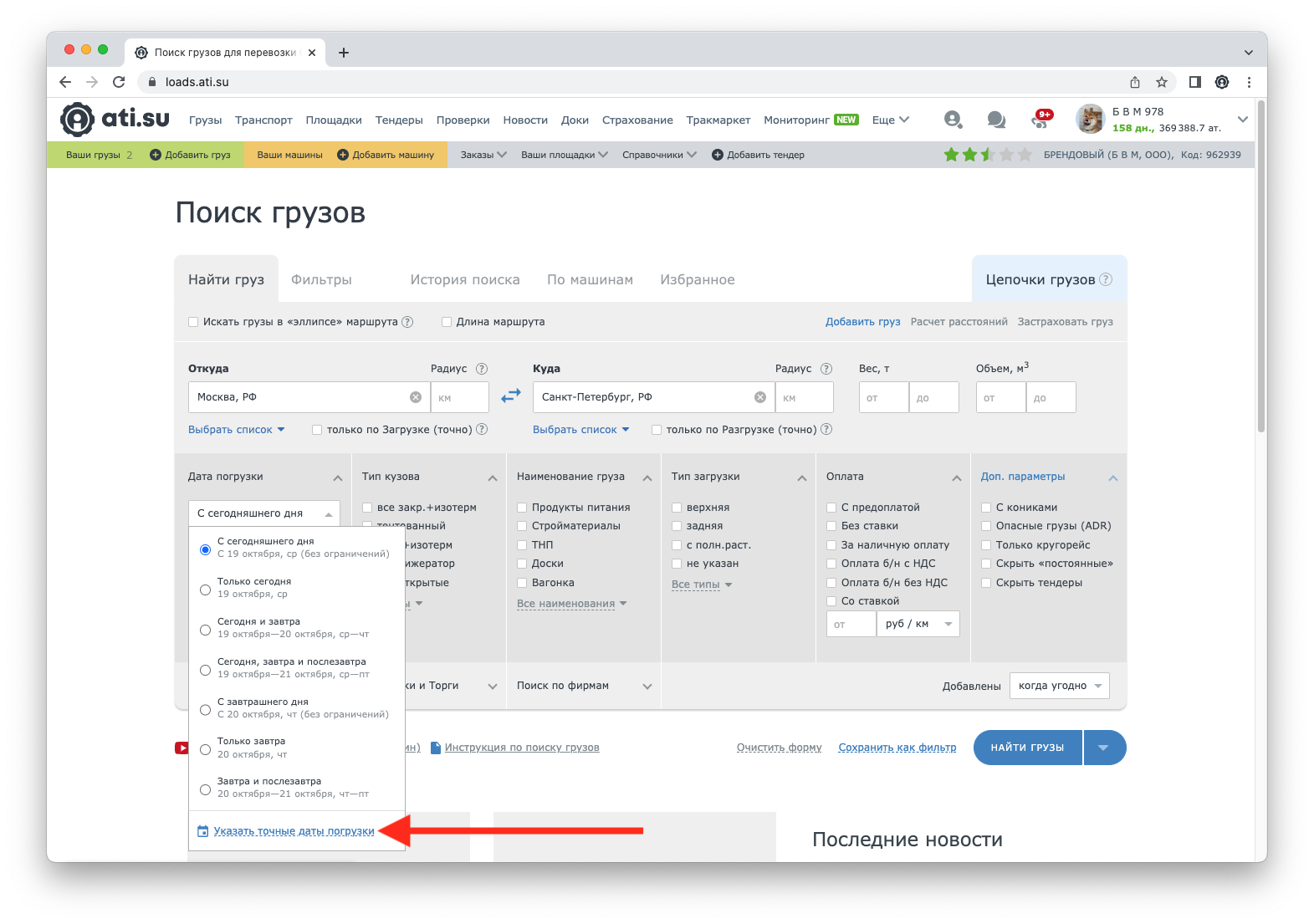Select the С завтрашнего дня radio option
Image resolution: width=1314 pixels, height=924 pixels.
coord(205,710)
